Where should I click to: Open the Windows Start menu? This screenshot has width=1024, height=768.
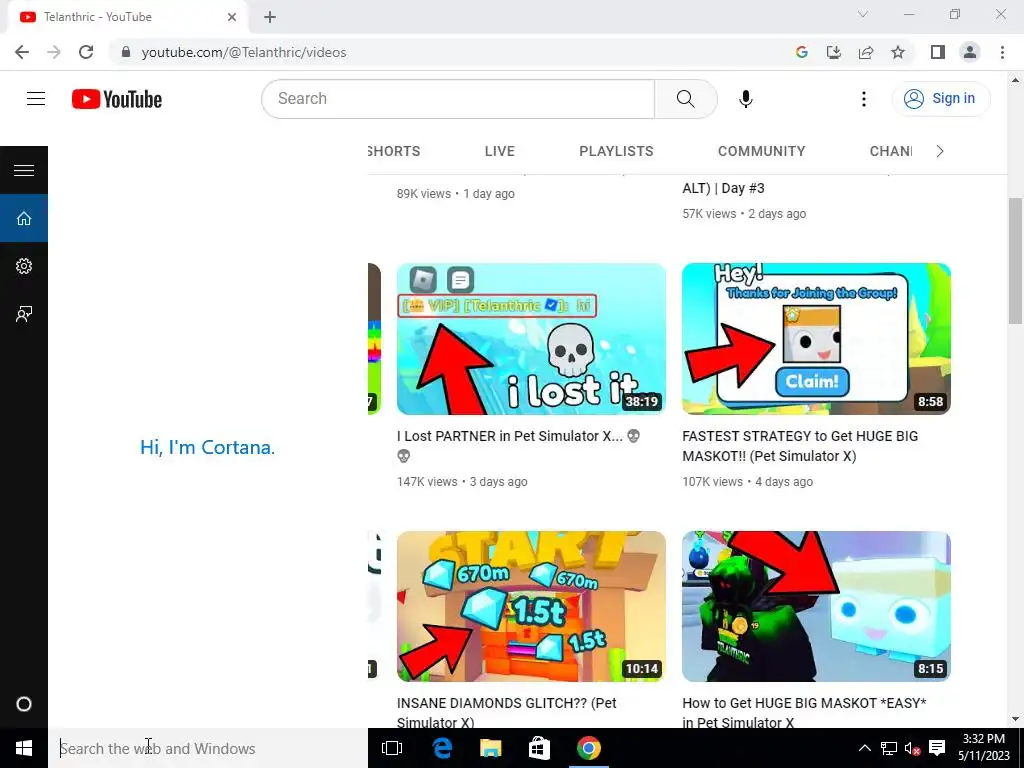pyautogui.click(x=24, y=748)
